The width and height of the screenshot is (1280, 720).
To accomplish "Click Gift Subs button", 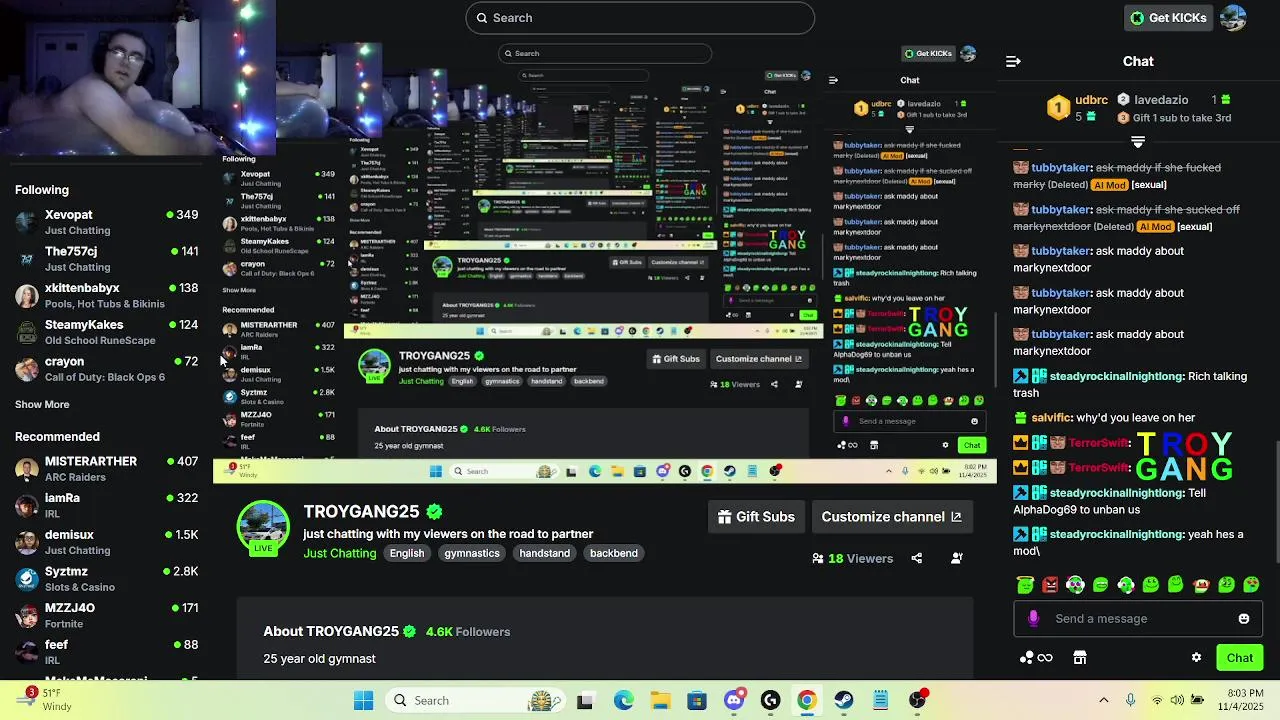I will point(757,517).
